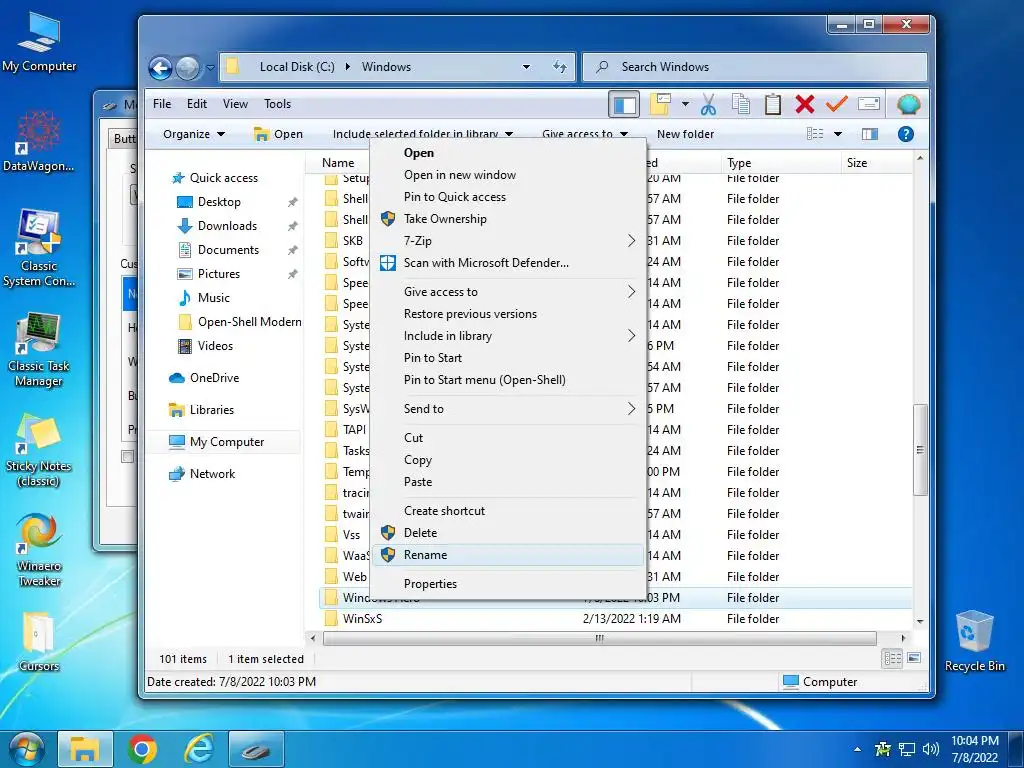1024x768 pixels.
Task: Click the blue Help question mark icon
Action: coord(905,134)
